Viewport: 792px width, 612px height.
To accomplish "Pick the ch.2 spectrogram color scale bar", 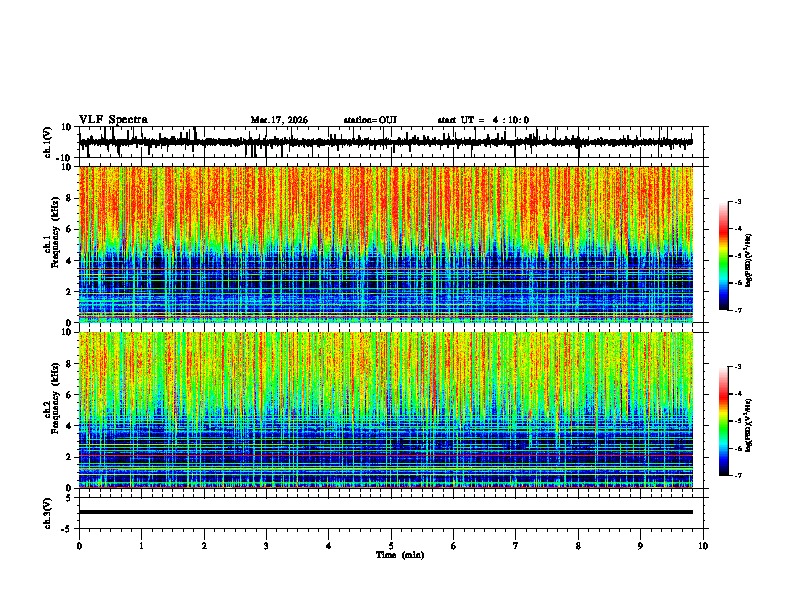I will point(724,421).
